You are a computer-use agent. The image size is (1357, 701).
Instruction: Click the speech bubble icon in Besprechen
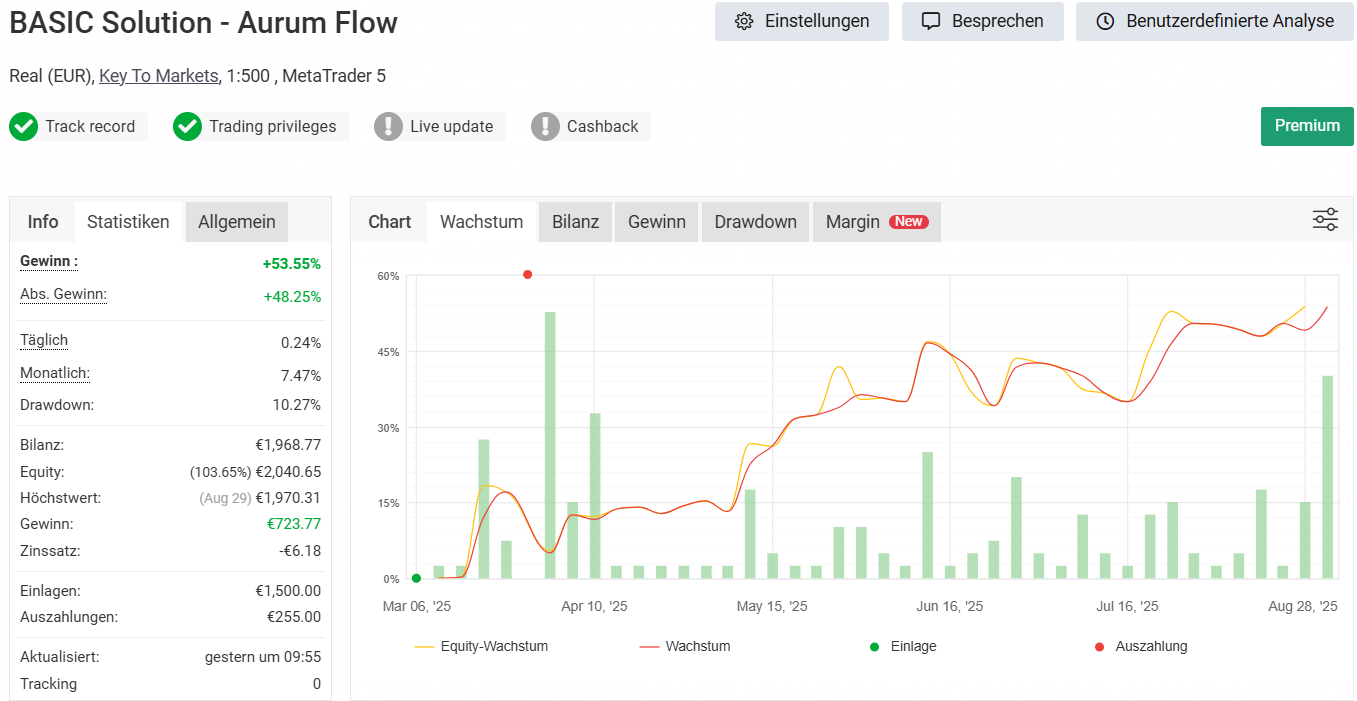[x=931, y=21]
